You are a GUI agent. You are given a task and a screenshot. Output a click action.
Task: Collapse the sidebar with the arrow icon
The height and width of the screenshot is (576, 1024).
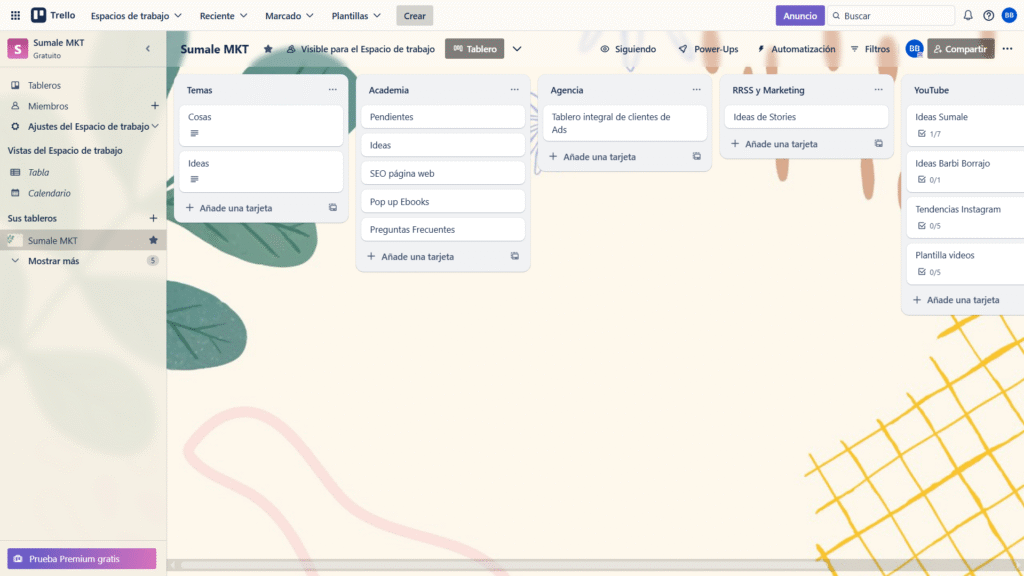(x=148, y=48)
